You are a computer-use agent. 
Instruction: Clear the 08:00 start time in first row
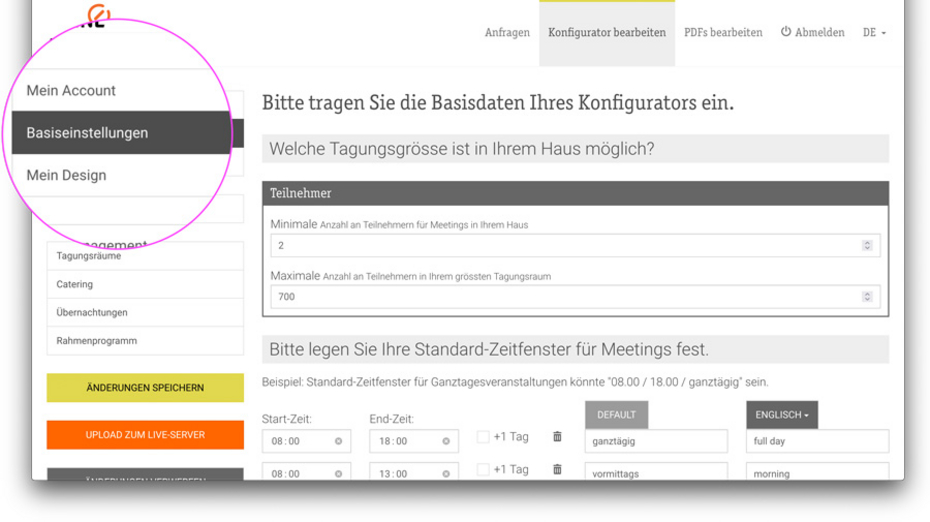point(338,441)
